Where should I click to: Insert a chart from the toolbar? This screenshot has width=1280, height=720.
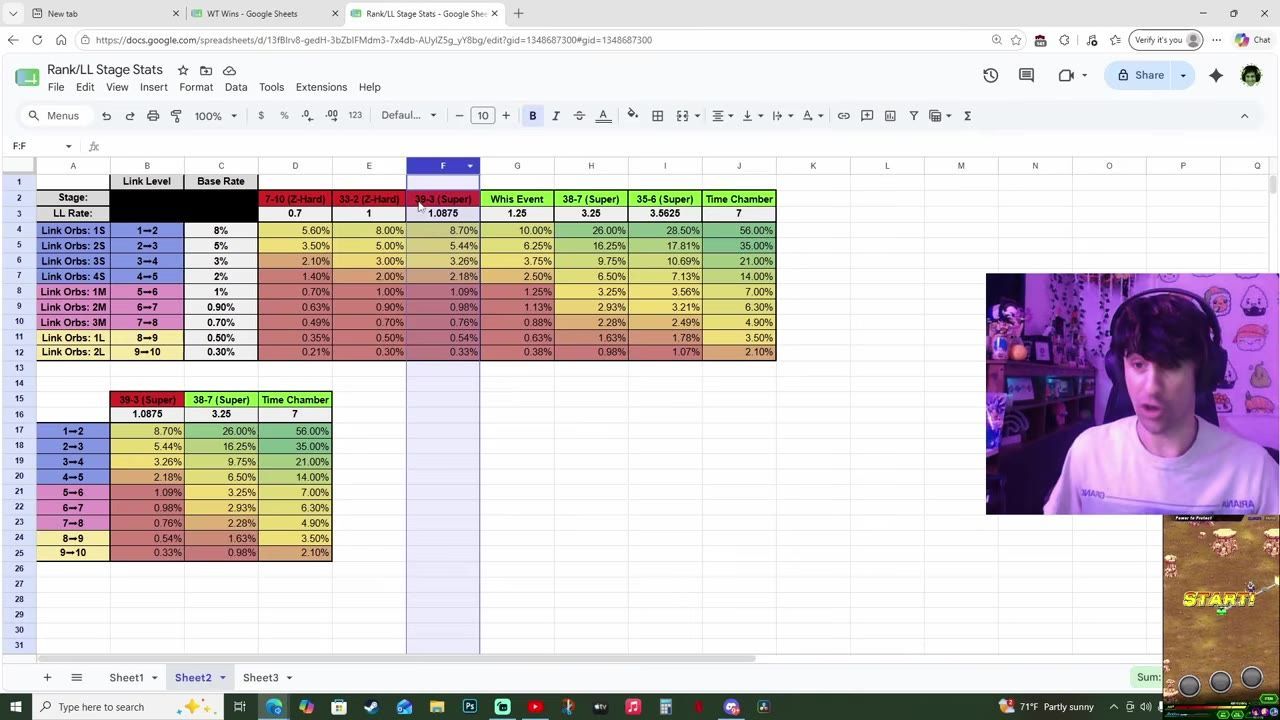coord(890,116)
